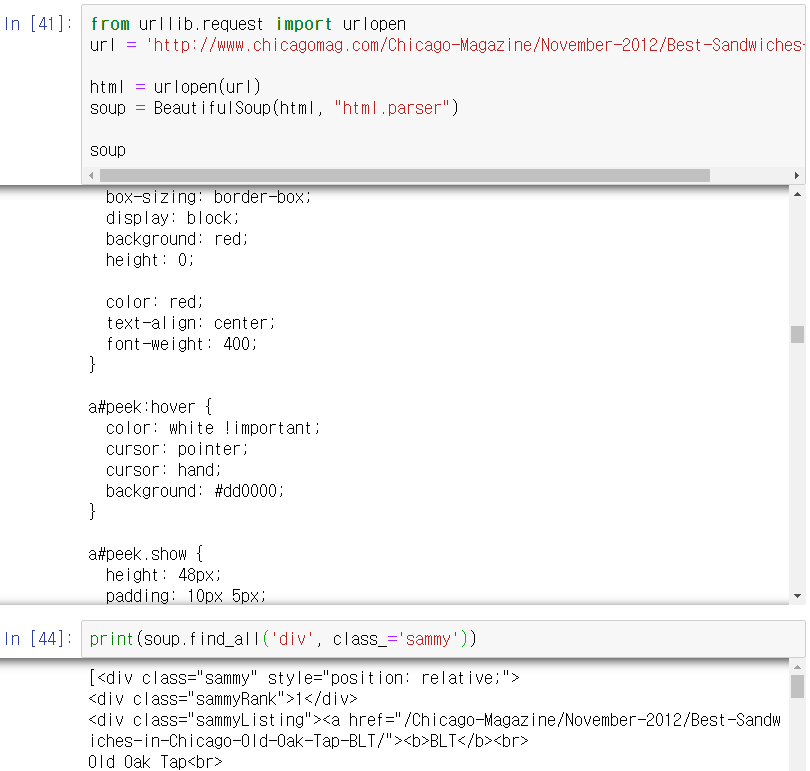Click the sammyRank output line
Screen dimensions: 810x771
pyautogui.click(x=223, y=699)
